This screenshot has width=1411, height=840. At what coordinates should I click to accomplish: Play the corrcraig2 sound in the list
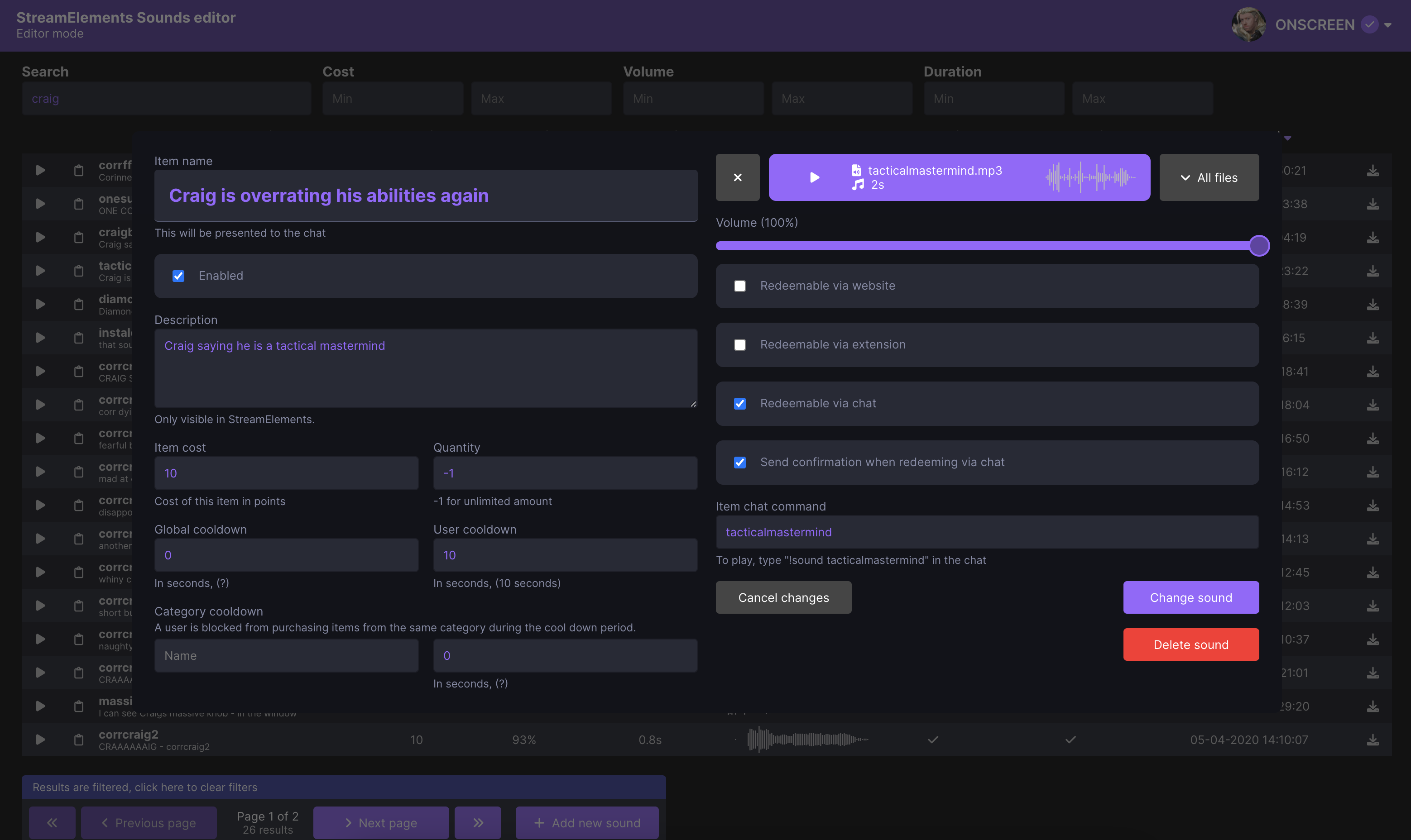pyautogui.click(x=40, y=739)
